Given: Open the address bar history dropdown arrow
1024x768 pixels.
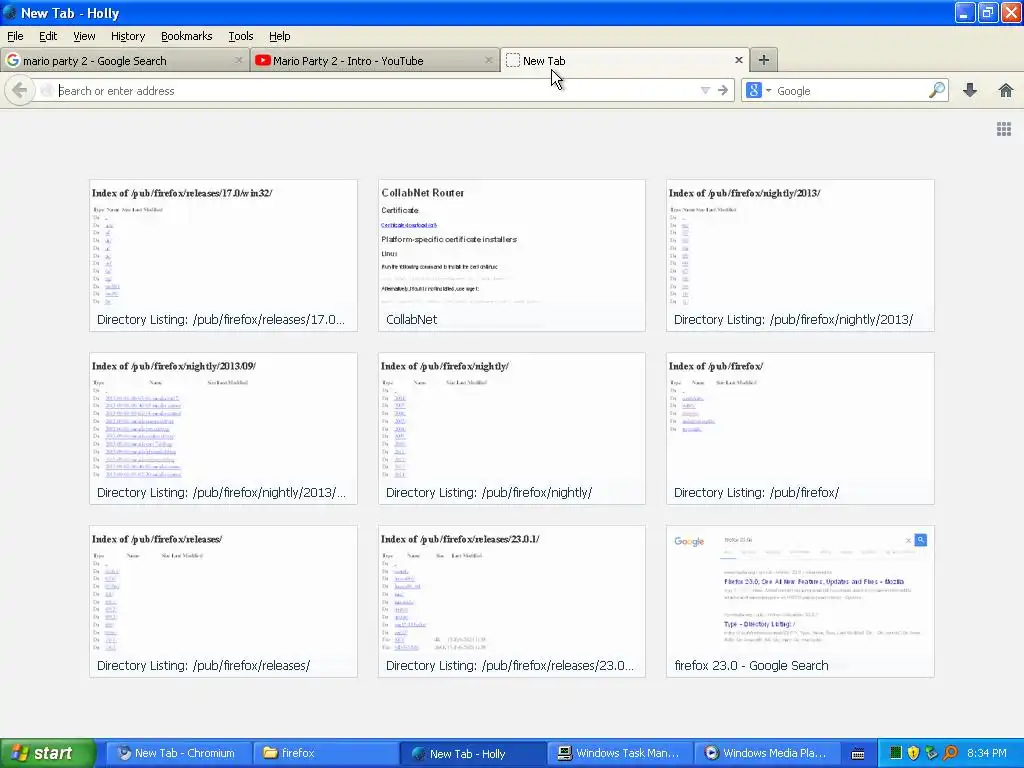Looking at the screenshot, I should [x=705, y=90].
